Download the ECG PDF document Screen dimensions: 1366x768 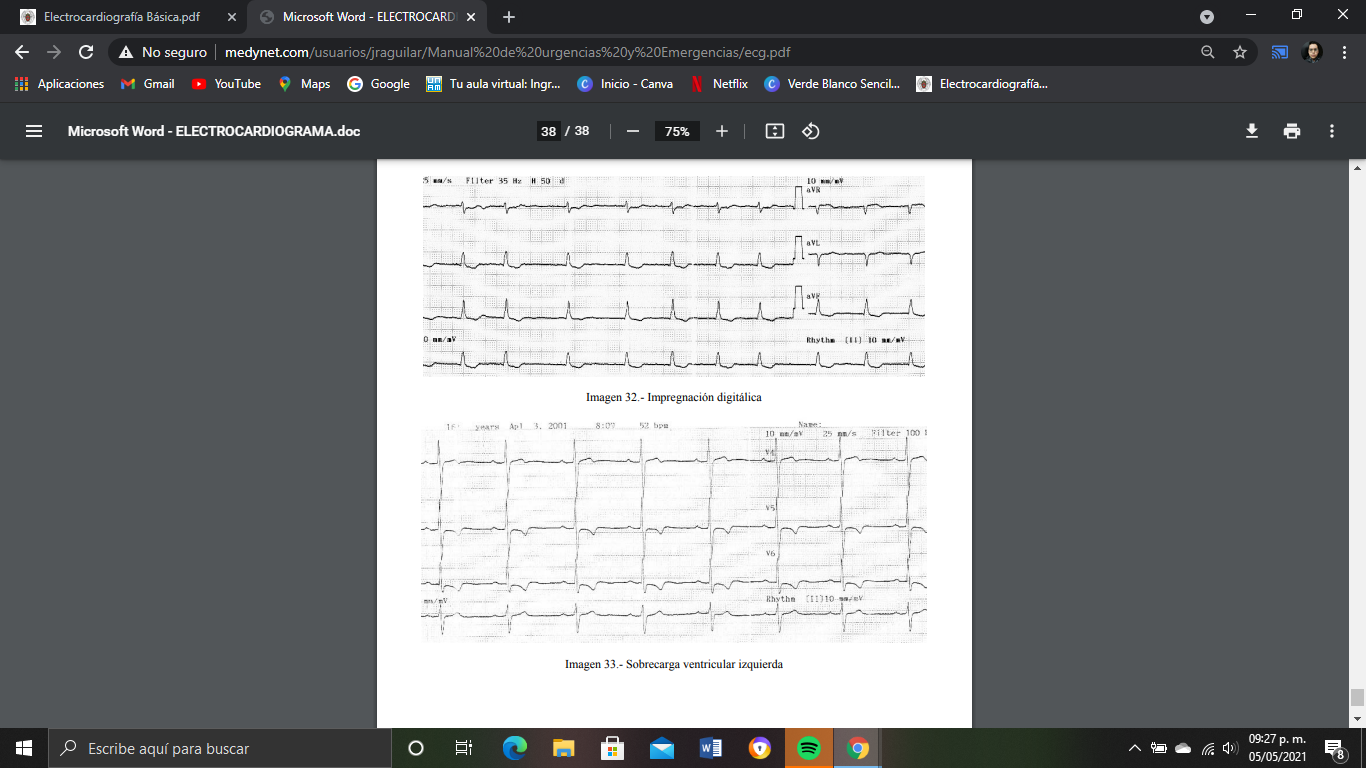click(1251, 130)
